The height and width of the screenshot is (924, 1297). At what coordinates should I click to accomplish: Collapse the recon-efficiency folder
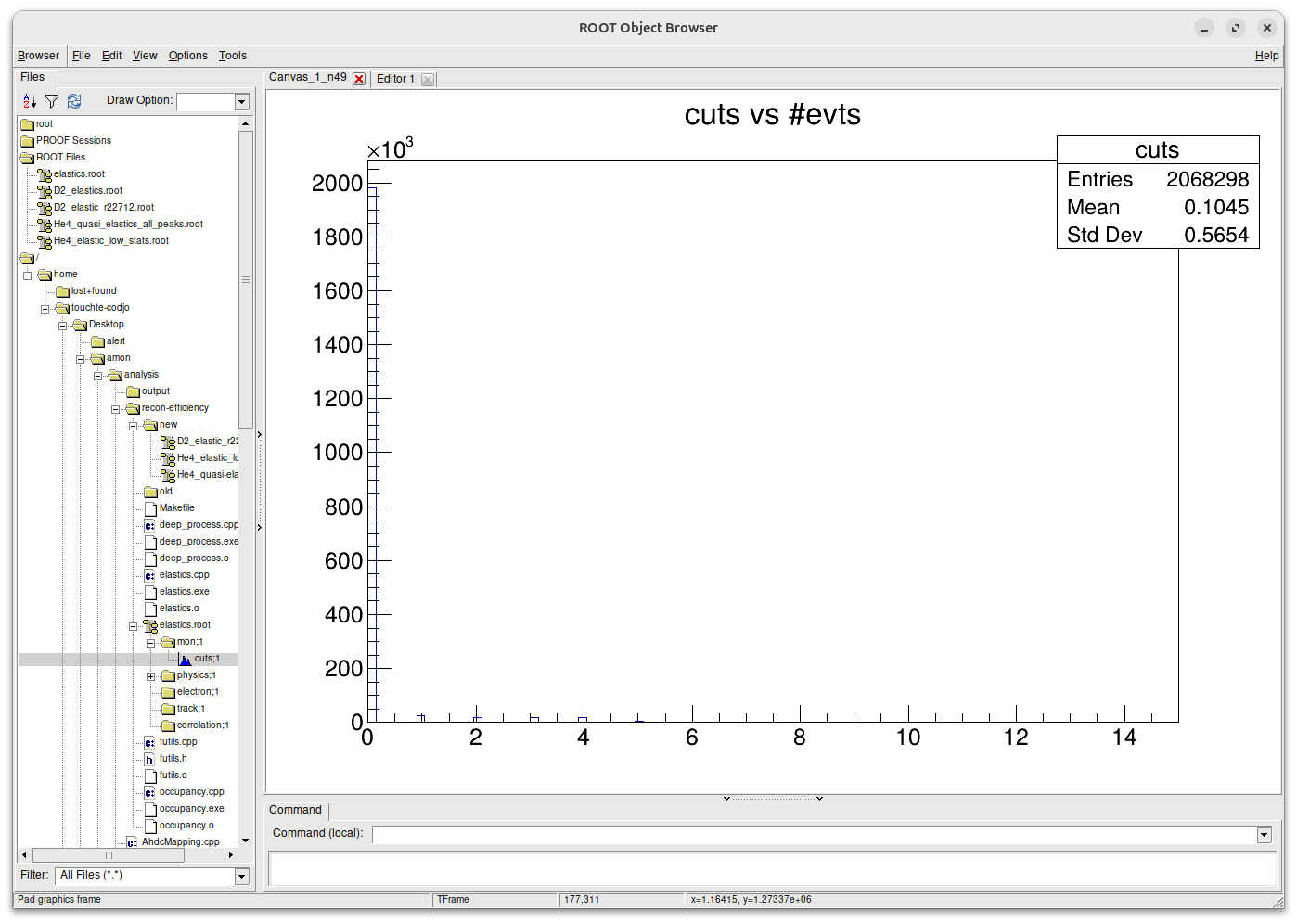click(x=115, y=409)
